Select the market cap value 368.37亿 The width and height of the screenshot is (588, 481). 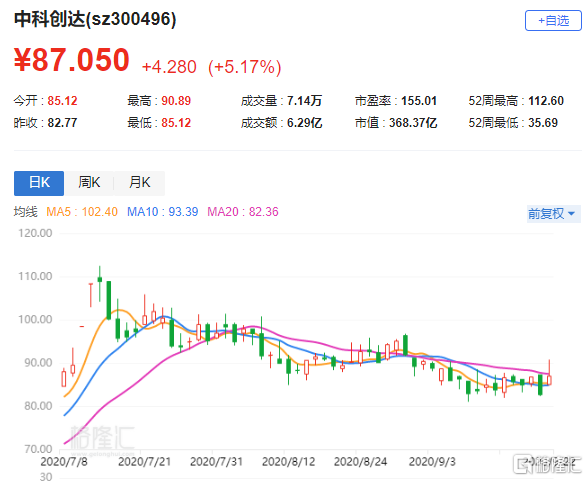click(x=413, y=123)
